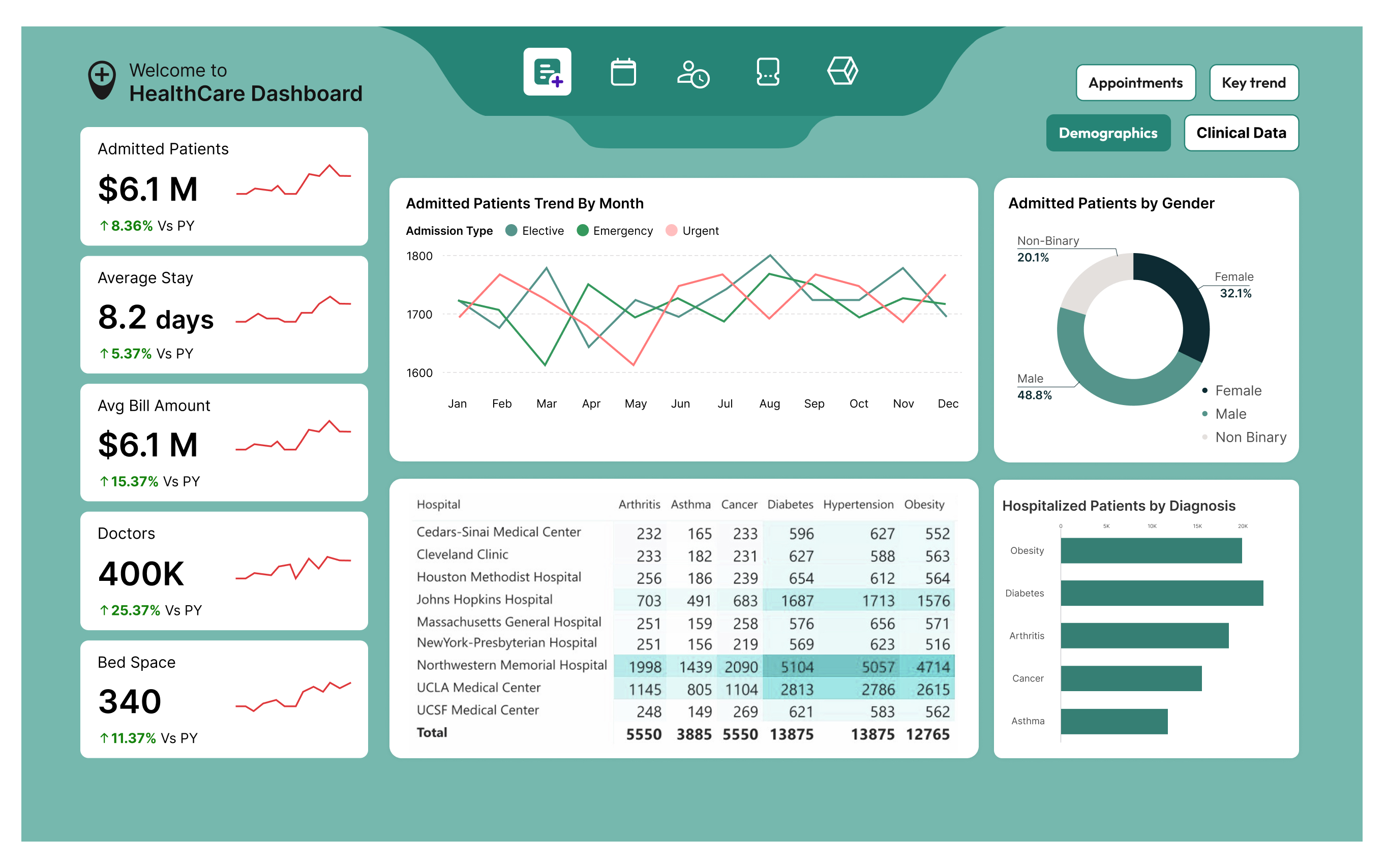Click the patient history icon with clock

point(694,71)
